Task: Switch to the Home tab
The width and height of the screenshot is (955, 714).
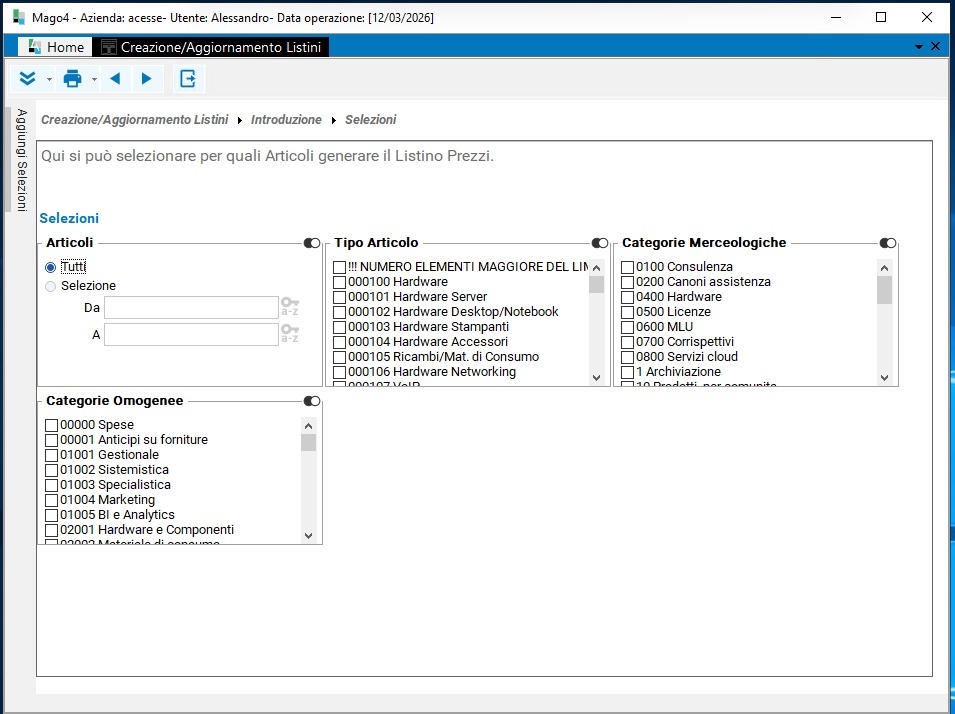Action: pyautogui.click(x=56, y=47)
